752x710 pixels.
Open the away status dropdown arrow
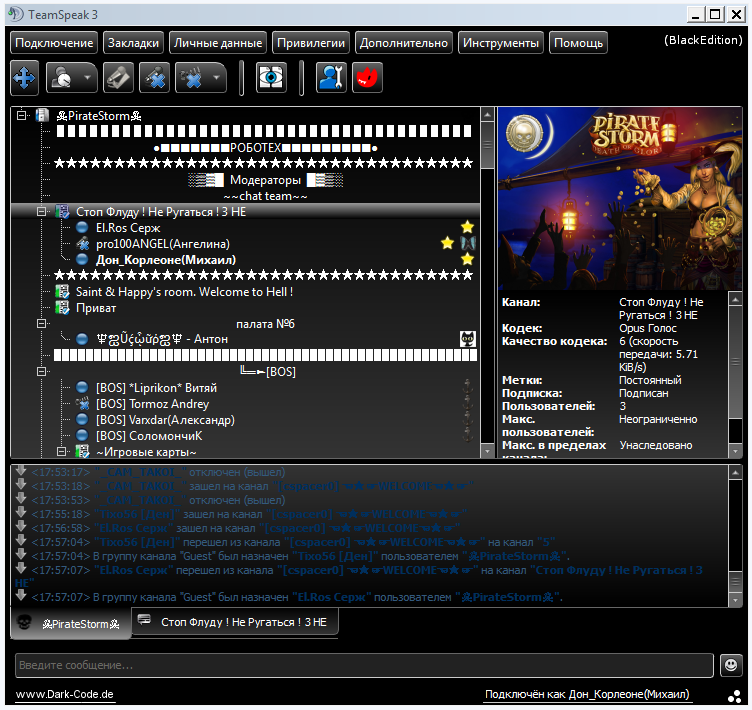point(88,77)
